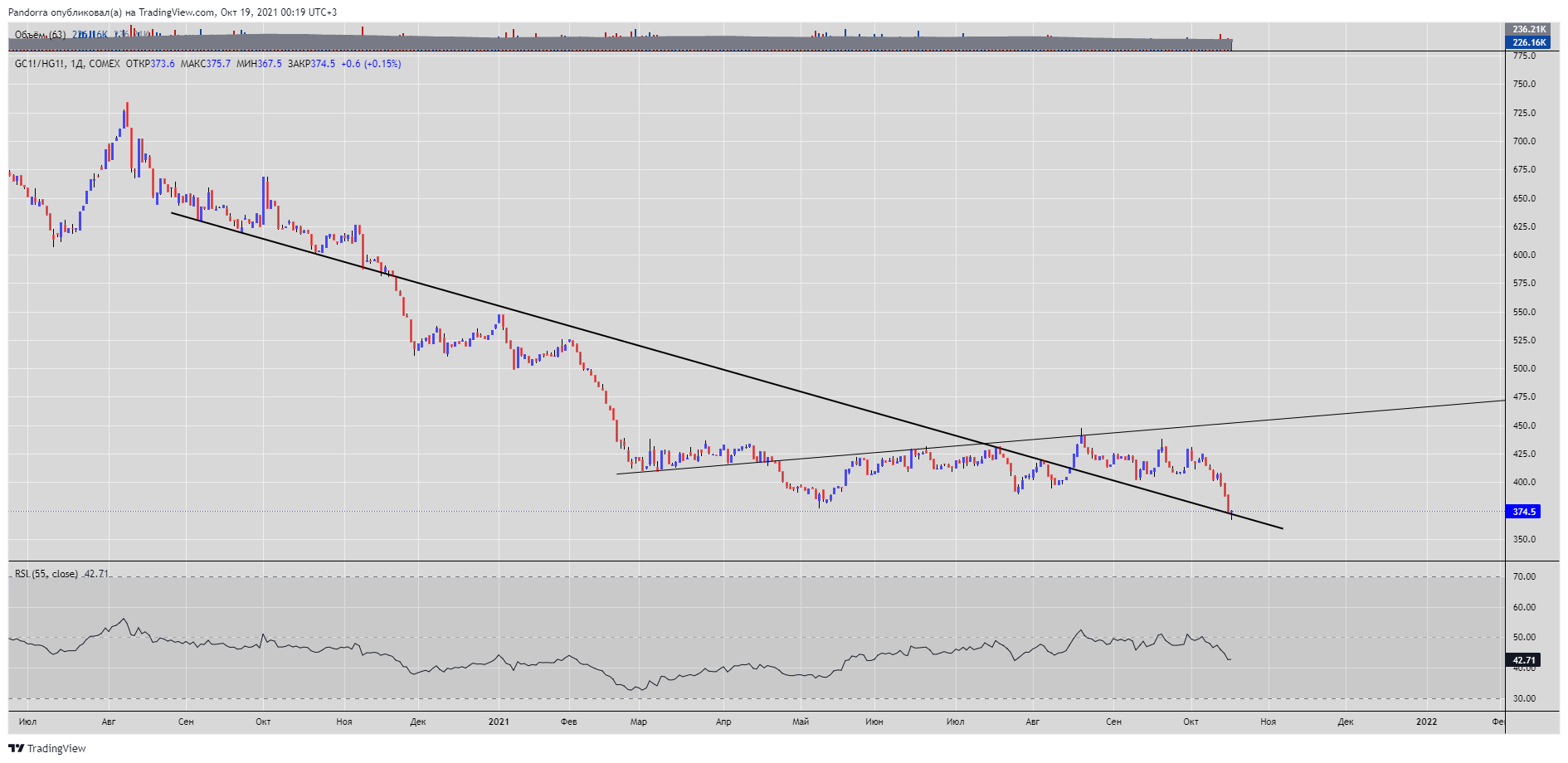Screen dimensions: 1568x763
Task: Click the 725.0 price axis label
Action: click(1524, 113)
